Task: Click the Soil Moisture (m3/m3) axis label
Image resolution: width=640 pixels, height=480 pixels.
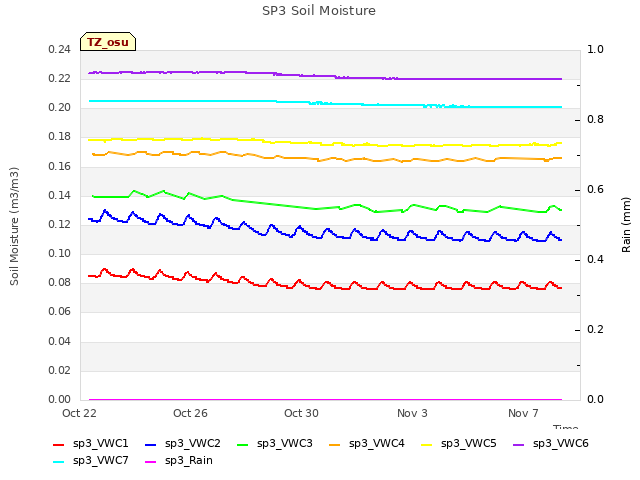Action: [14, 226]
